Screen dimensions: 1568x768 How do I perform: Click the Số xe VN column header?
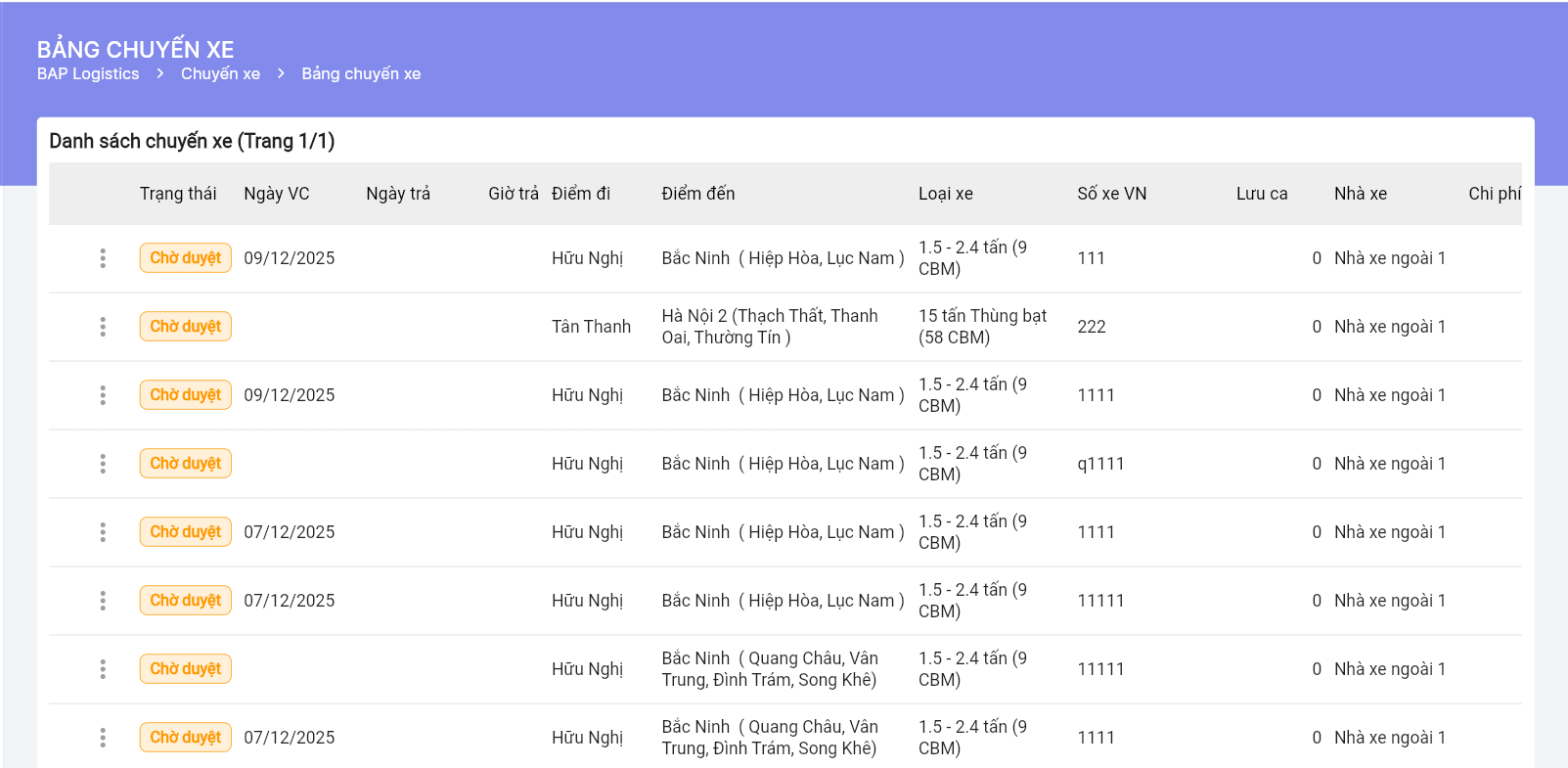pos(1111,194)
